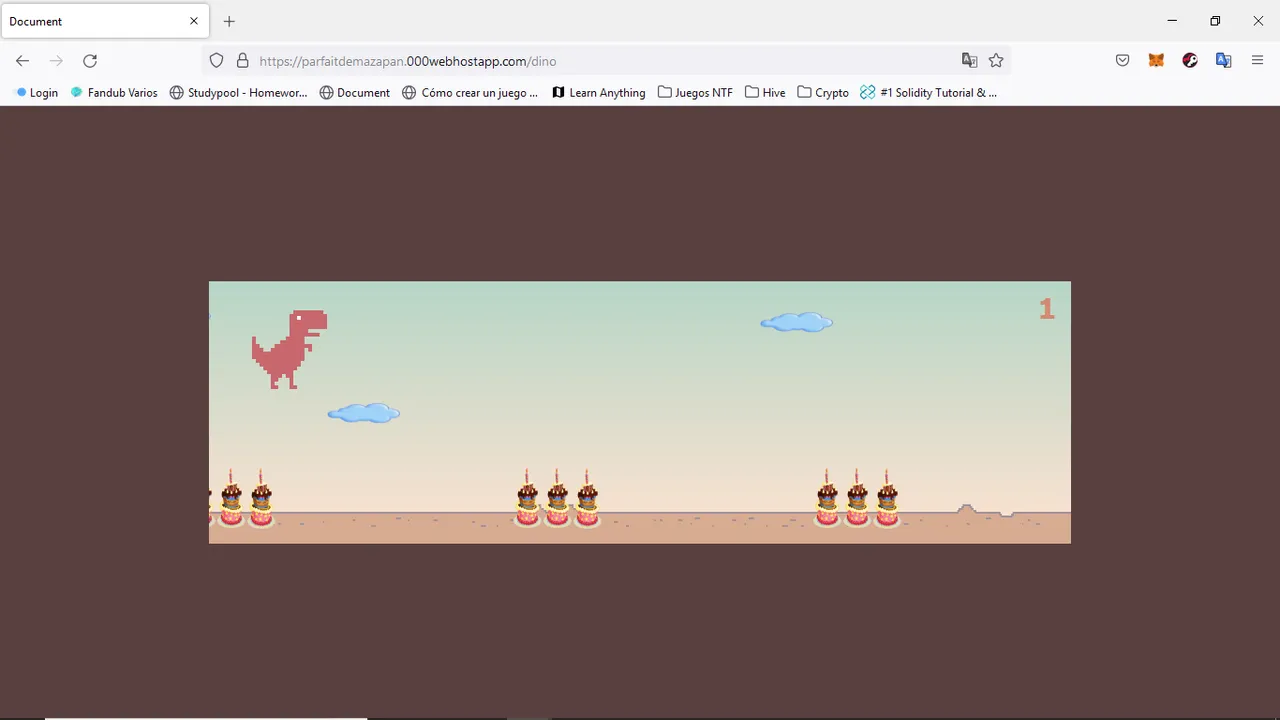Viewport: 1280px width, 720px height.
Task: Click the upper right blue cloud
Action: (x=797, y=322)
